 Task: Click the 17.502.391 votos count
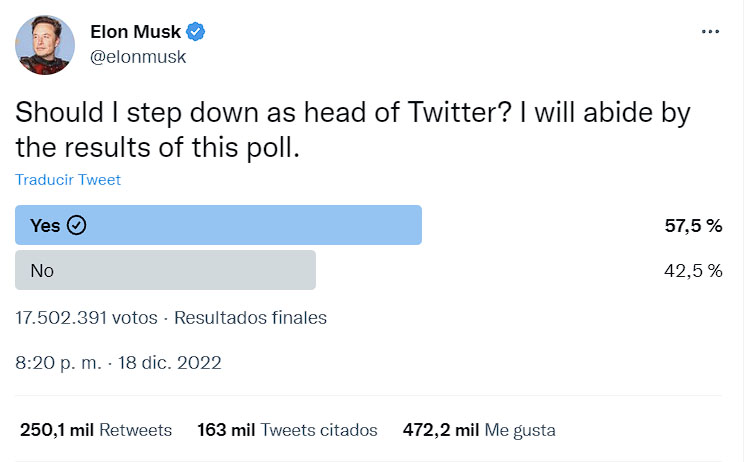coord(86,318)
